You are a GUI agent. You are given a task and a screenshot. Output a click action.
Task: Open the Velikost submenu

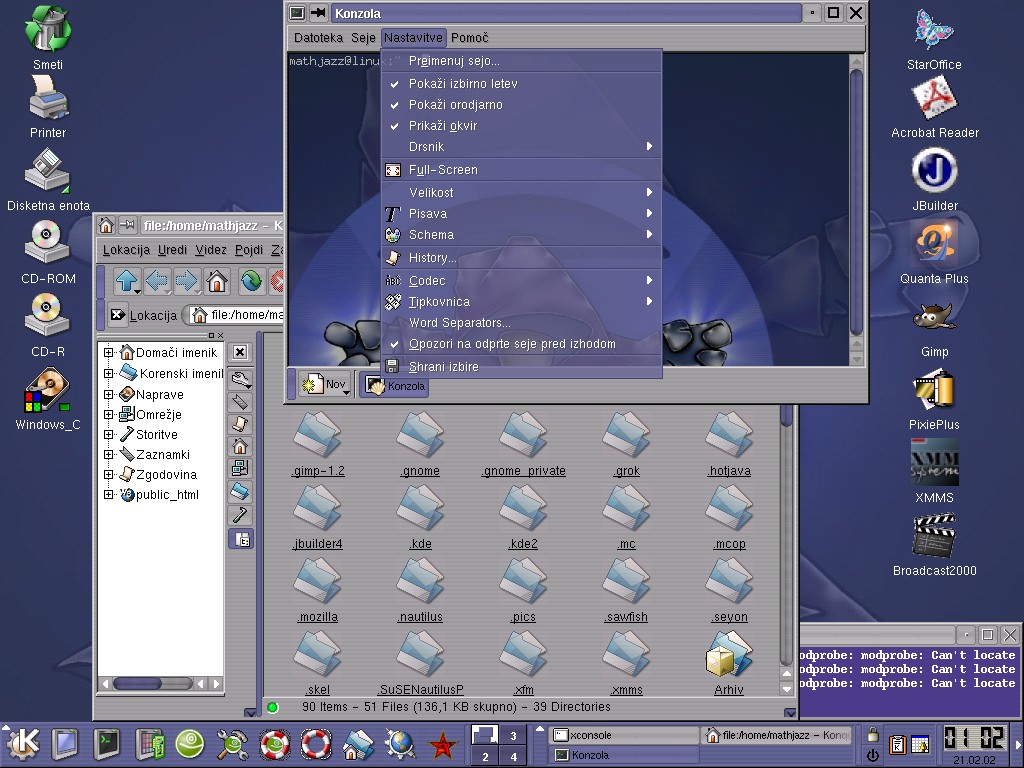pyautogui.click(x=521, y=192)
